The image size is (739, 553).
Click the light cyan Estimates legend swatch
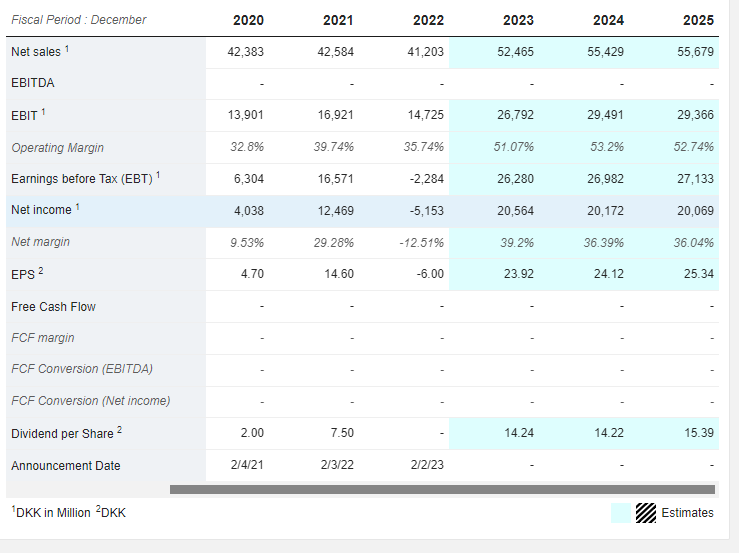(621, 513)
